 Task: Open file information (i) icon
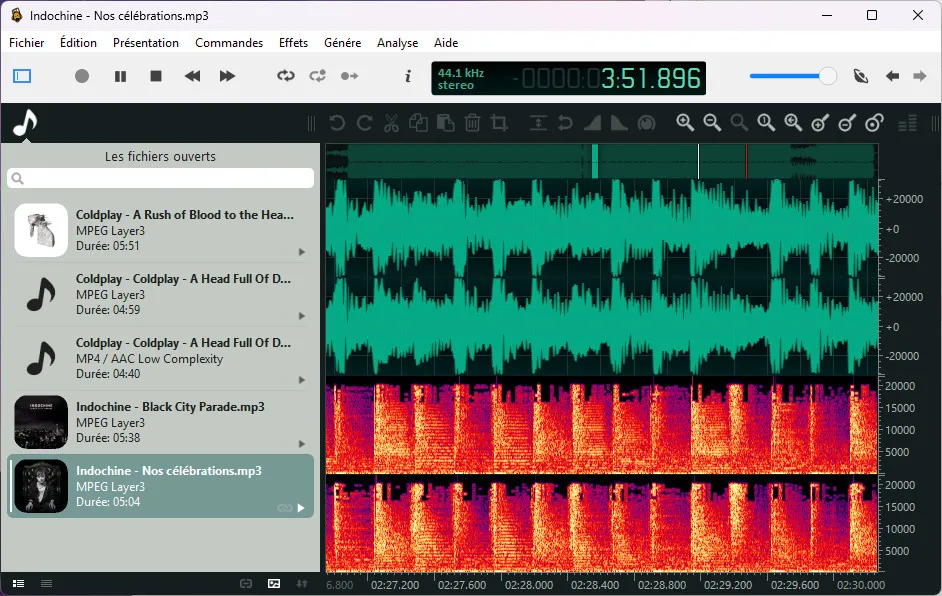coord(408,76)
